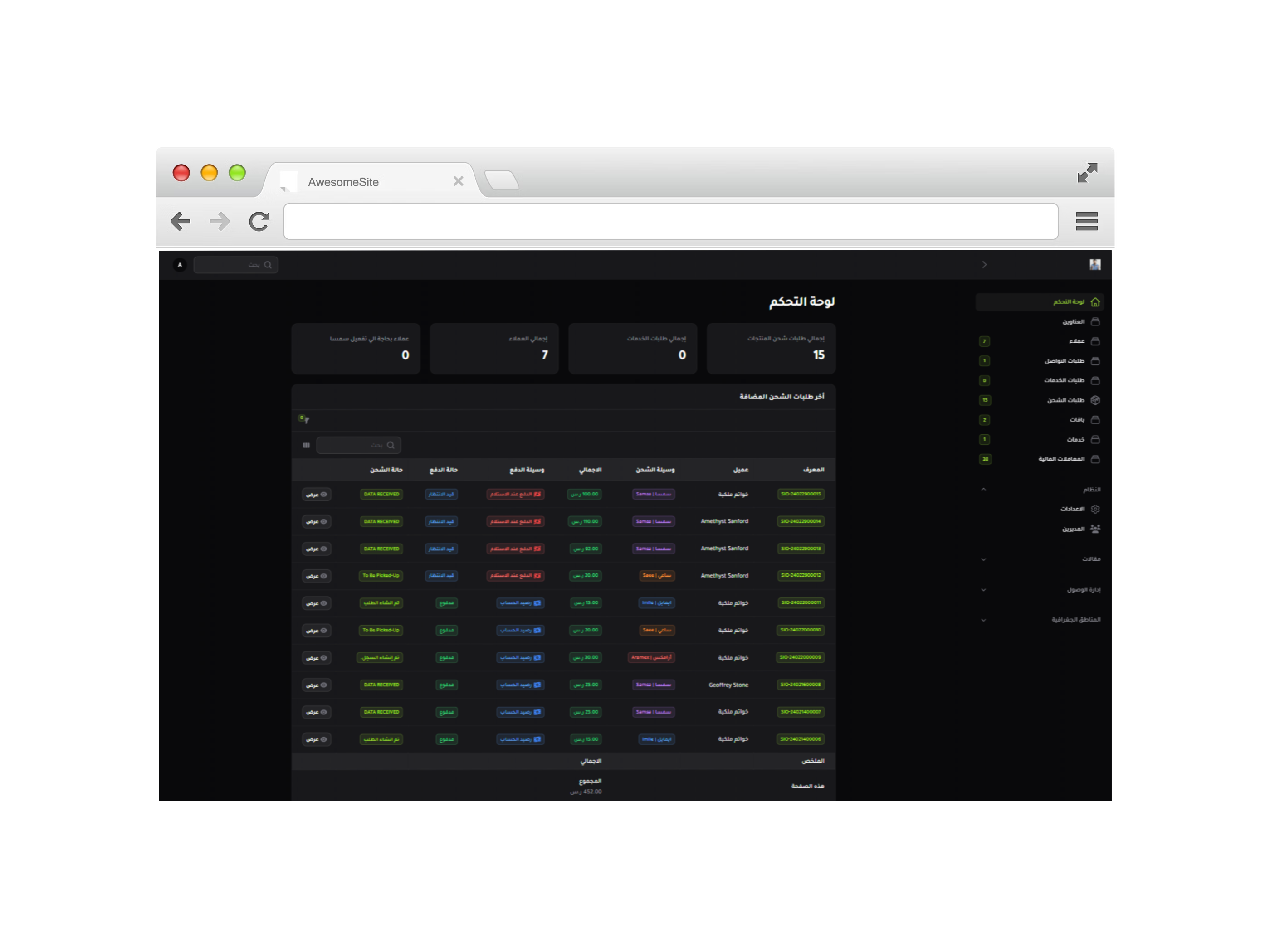This screenshot has height=952, width=1270.
Task: Go to لوحة التحكم home icon
Action: 1094,302
